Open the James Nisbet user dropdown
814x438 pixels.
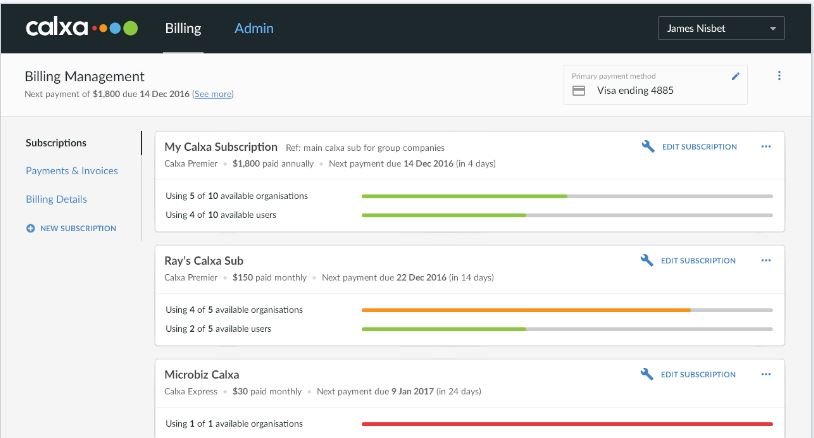[x=721, y=29]
